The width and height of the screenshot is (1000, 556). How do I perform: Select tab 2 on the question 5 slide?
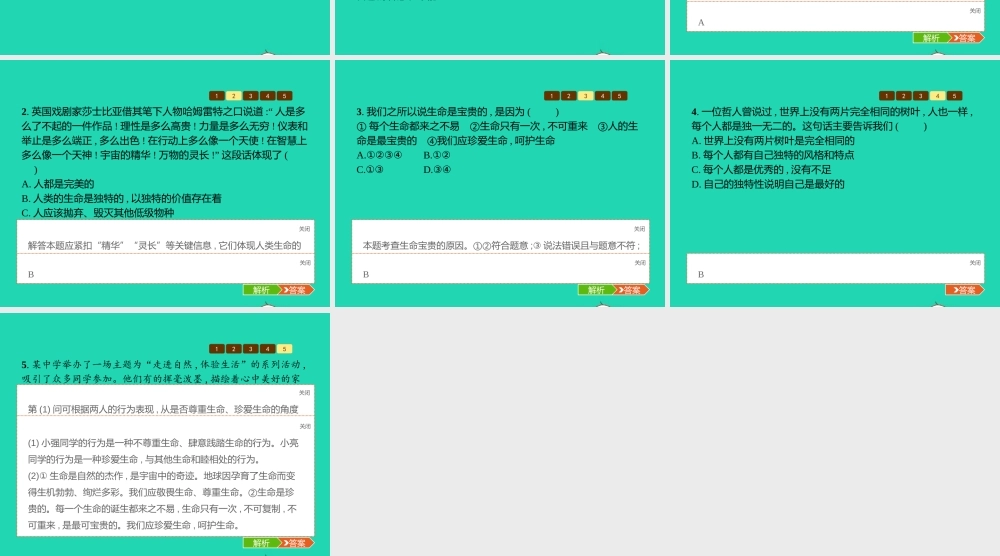[x=234, y=349]
